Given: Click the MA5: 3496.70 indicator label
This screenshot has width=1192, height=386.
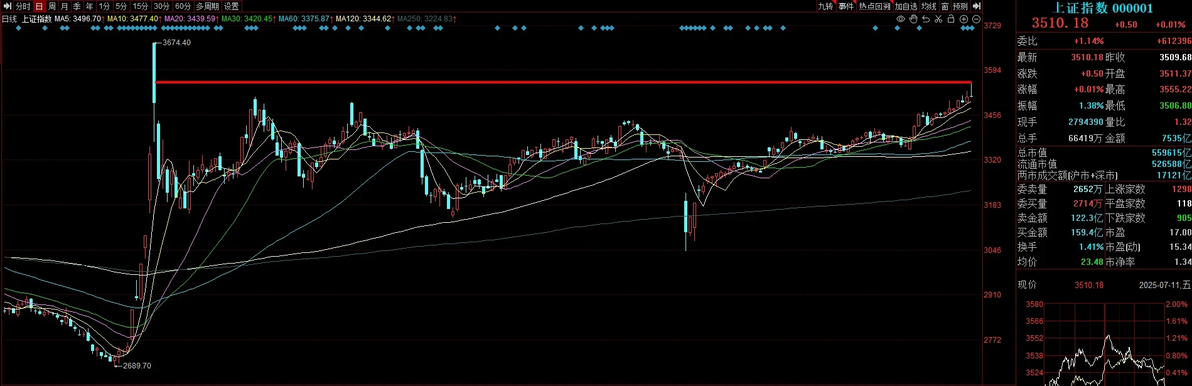Looking at the screenshot, I should (80, 18).
